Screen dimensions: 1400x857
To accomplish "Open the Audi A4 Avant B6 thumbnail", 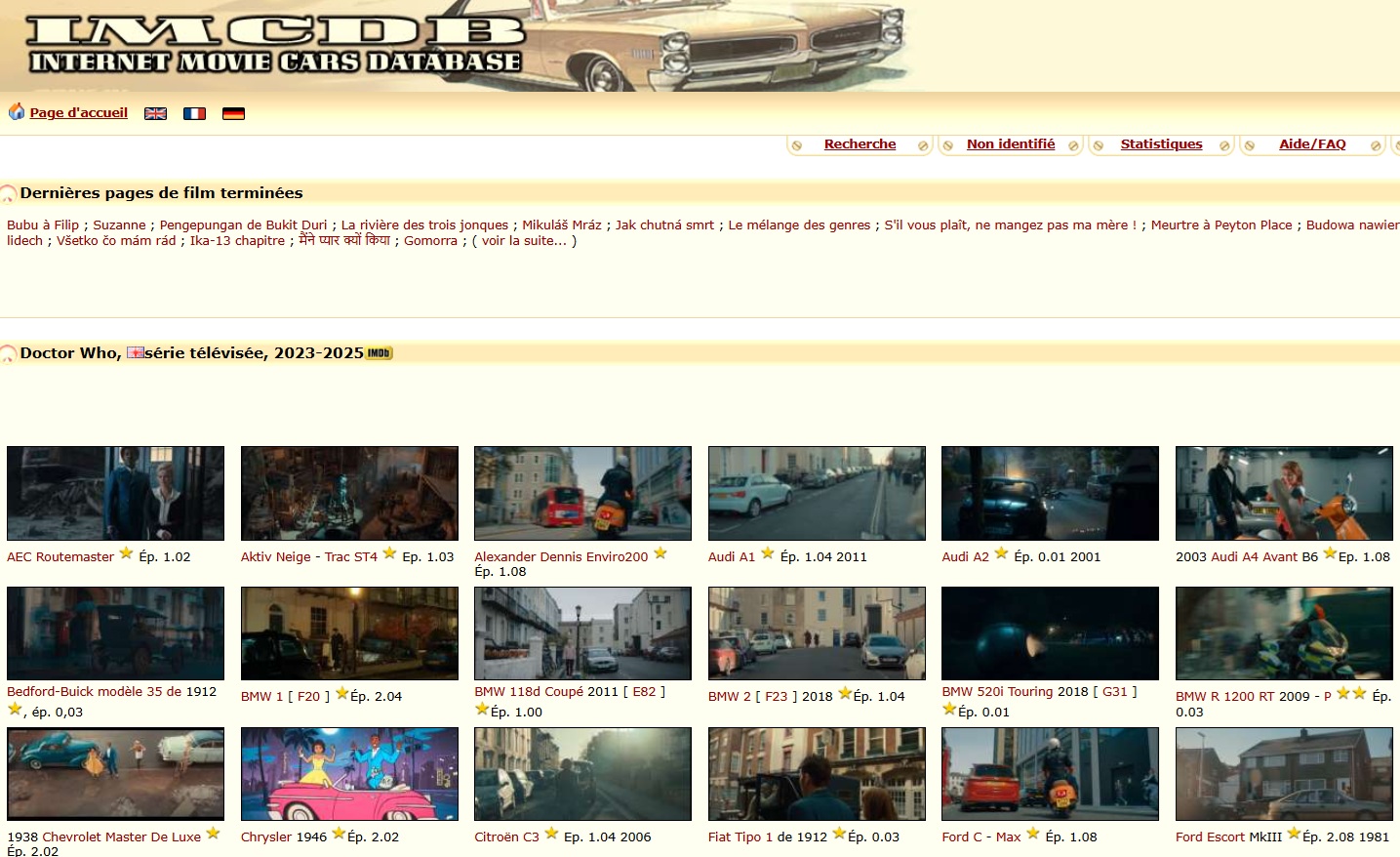I will 1284,493.
